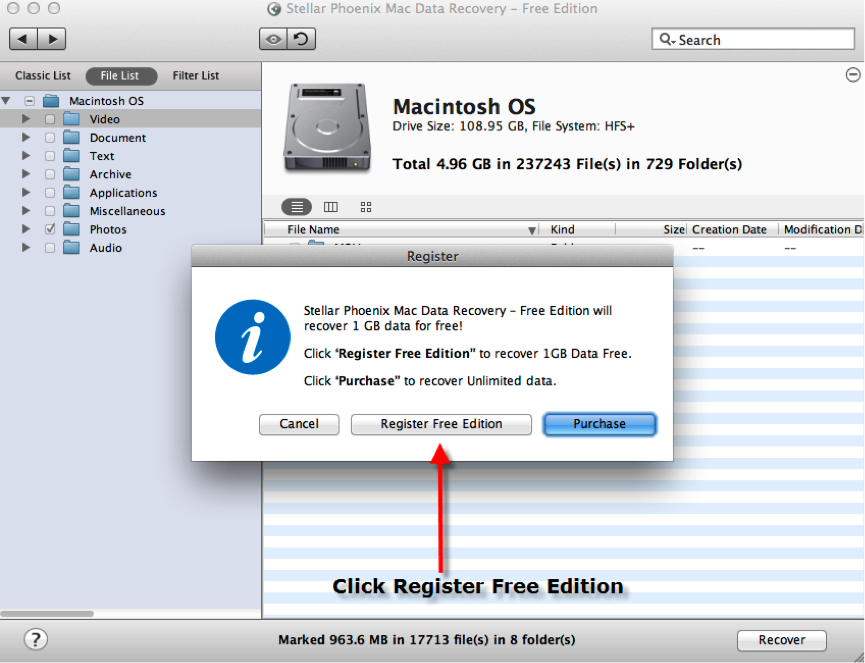Uncheck the Photos folder checkbox
Image resolution: width=865 pixels, height=663 pixels.
coord(50,229)
